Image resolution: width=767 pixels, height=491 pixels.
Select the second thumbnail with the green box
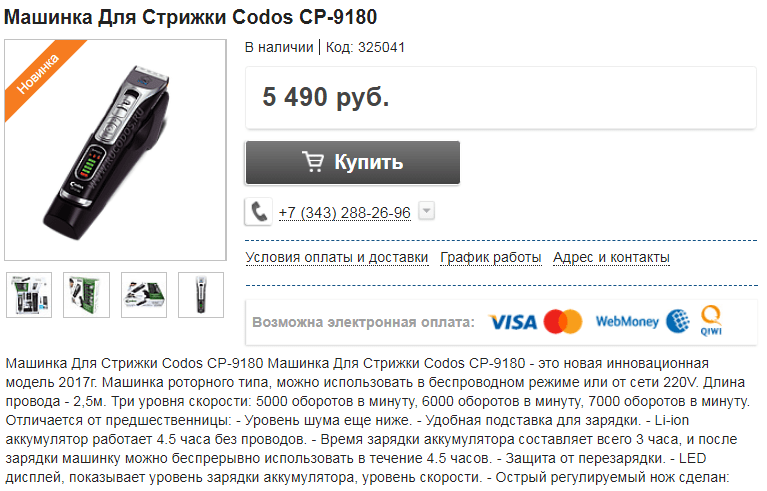(87, 295)
